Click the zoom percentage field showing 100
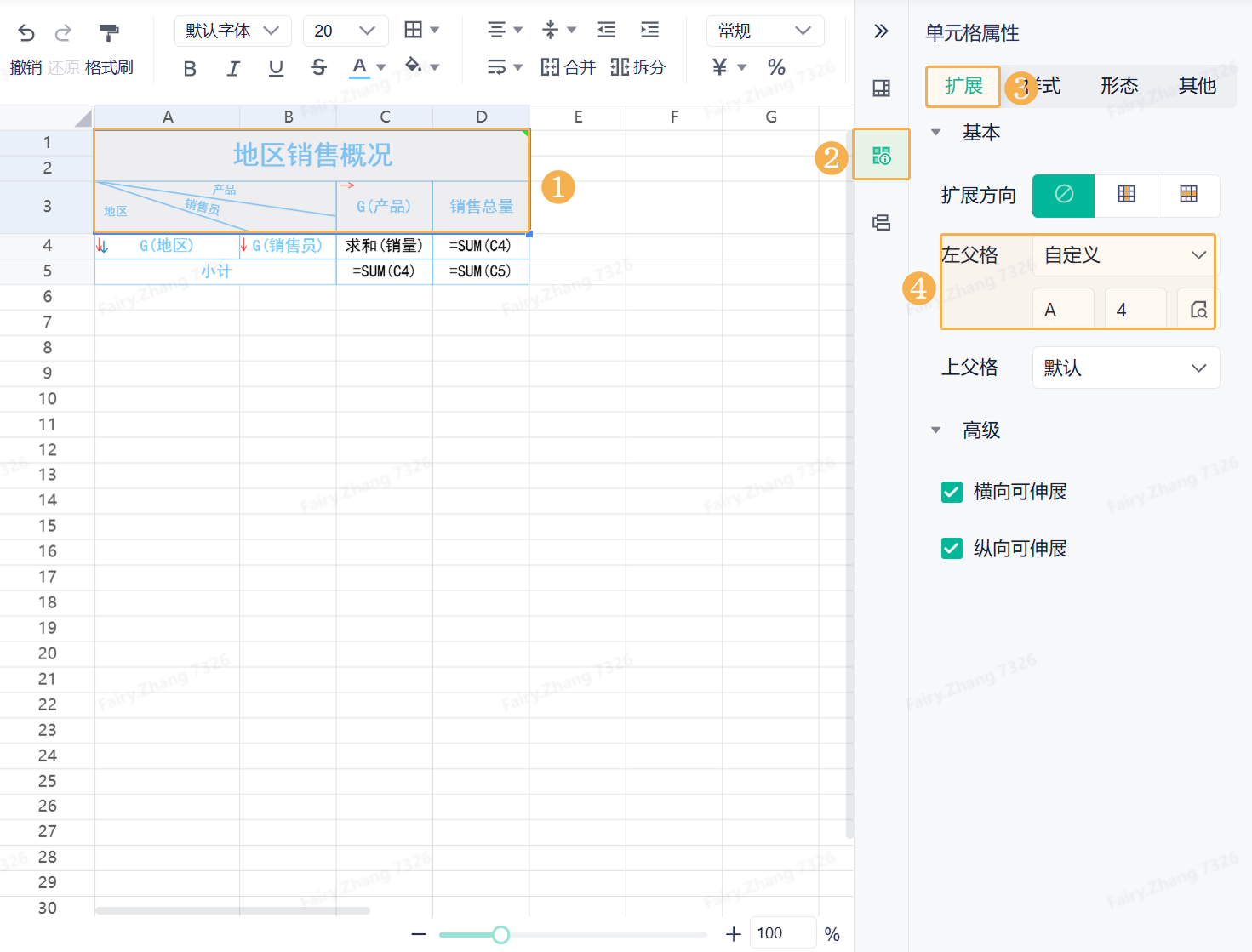 click(783, 933)
